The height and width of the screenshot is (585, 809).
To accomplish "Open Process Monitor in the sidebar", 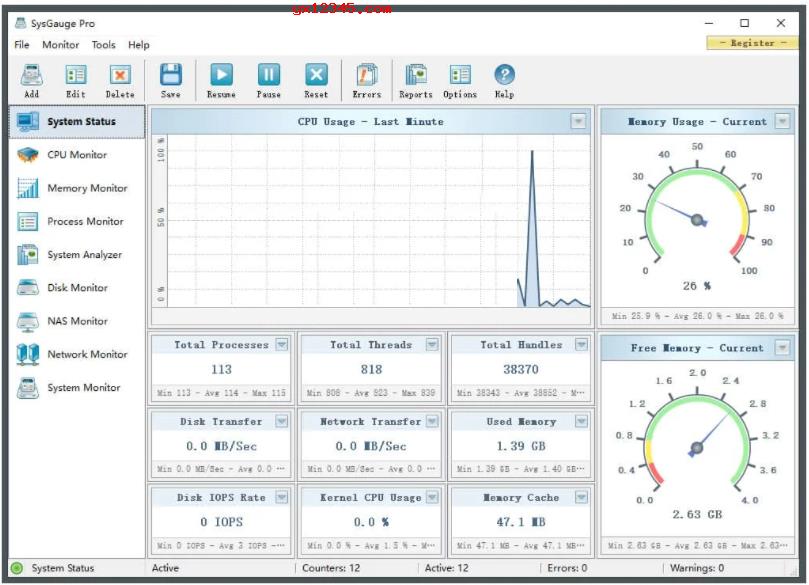I will (x=77, y=221).
